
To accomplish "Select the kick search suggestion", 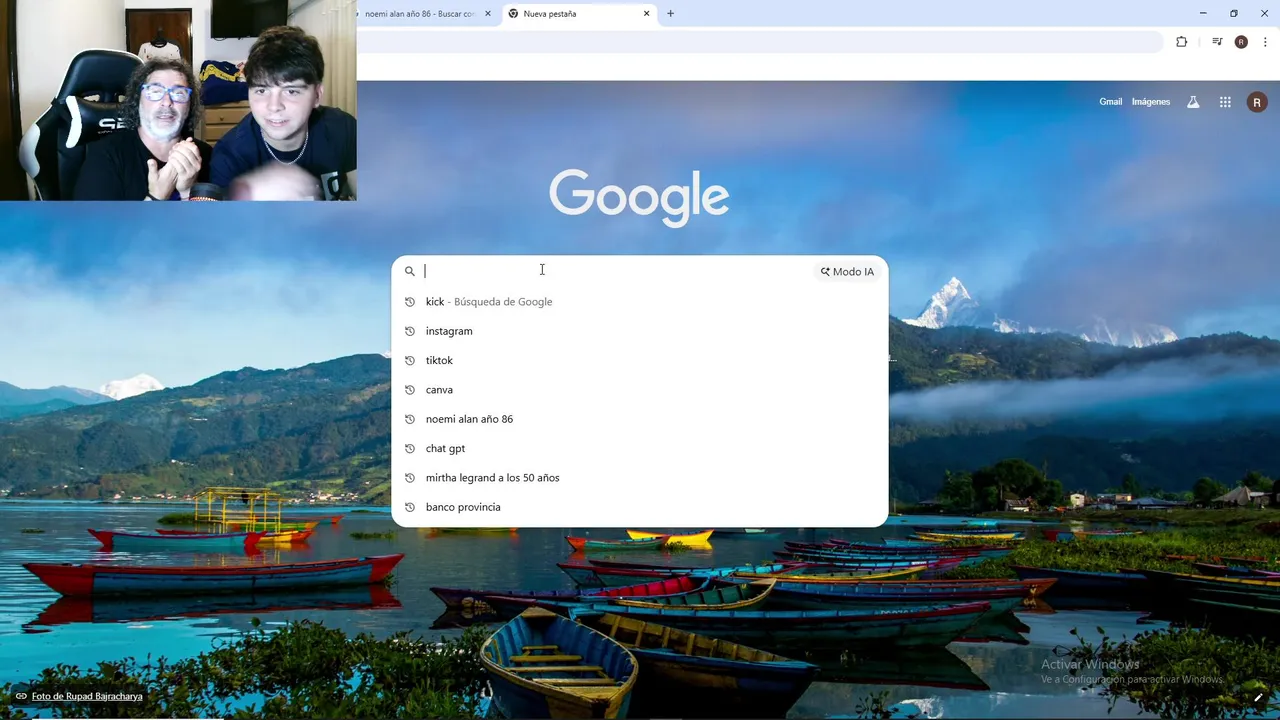I will click(640, 302).
